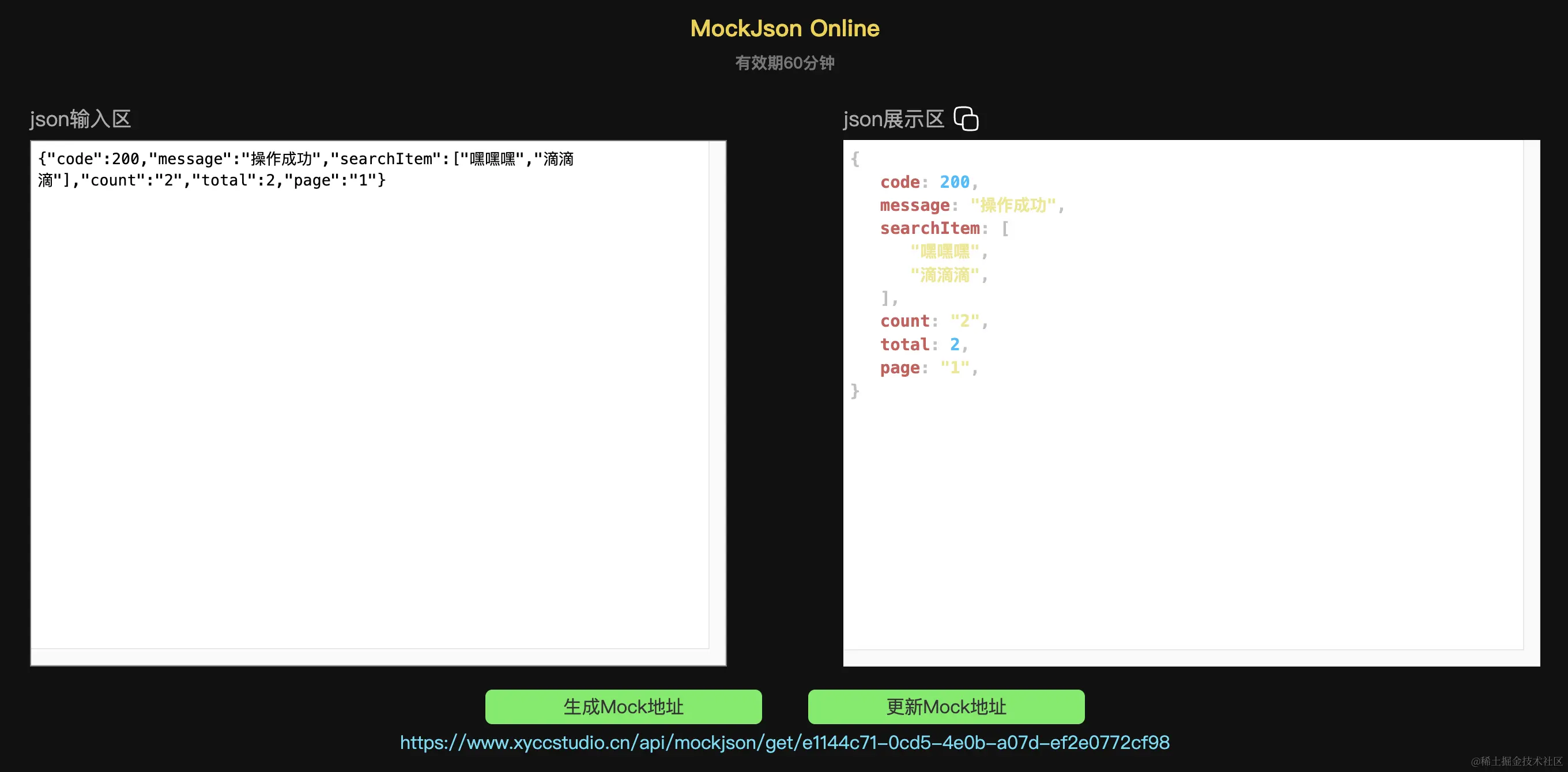
Task: Select the code key in JSON viewer
Action: (900, 182)
